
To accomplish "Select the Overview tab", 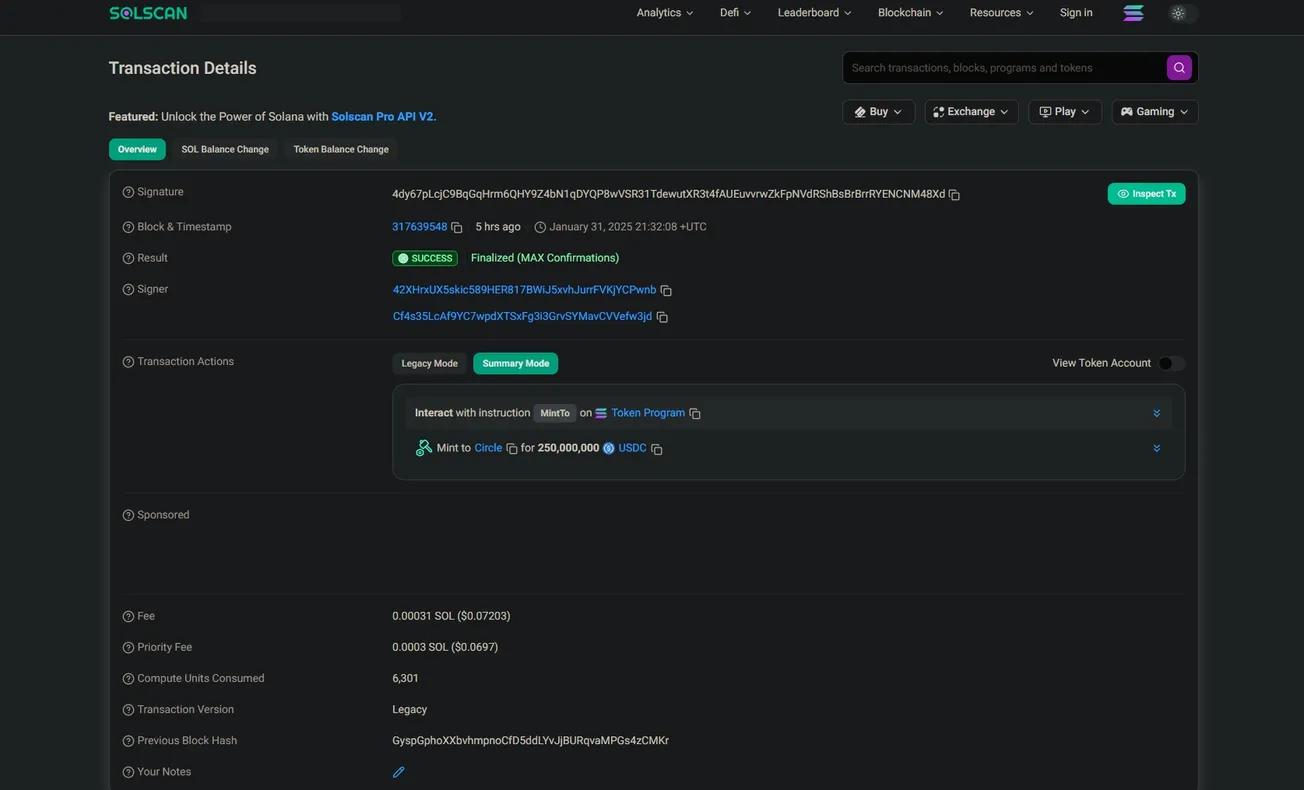I will (x=137, y=149).
